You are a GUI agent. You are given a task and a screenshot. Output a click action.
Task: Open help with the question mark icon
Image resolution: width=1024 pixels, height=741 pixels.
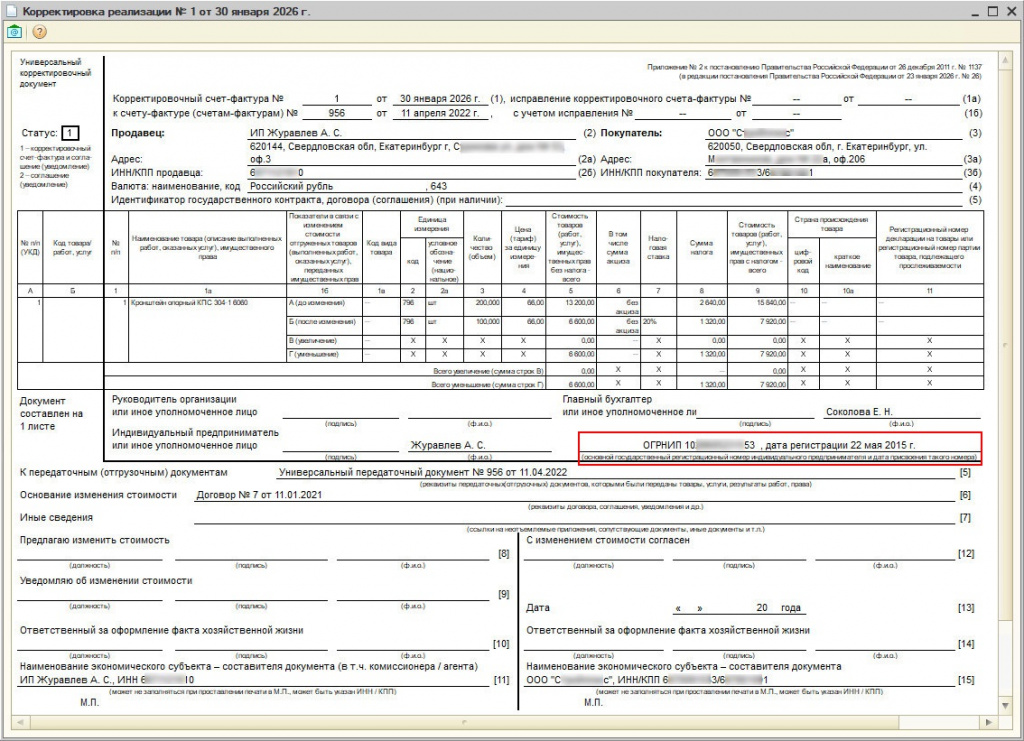click(x=39, y=31)
